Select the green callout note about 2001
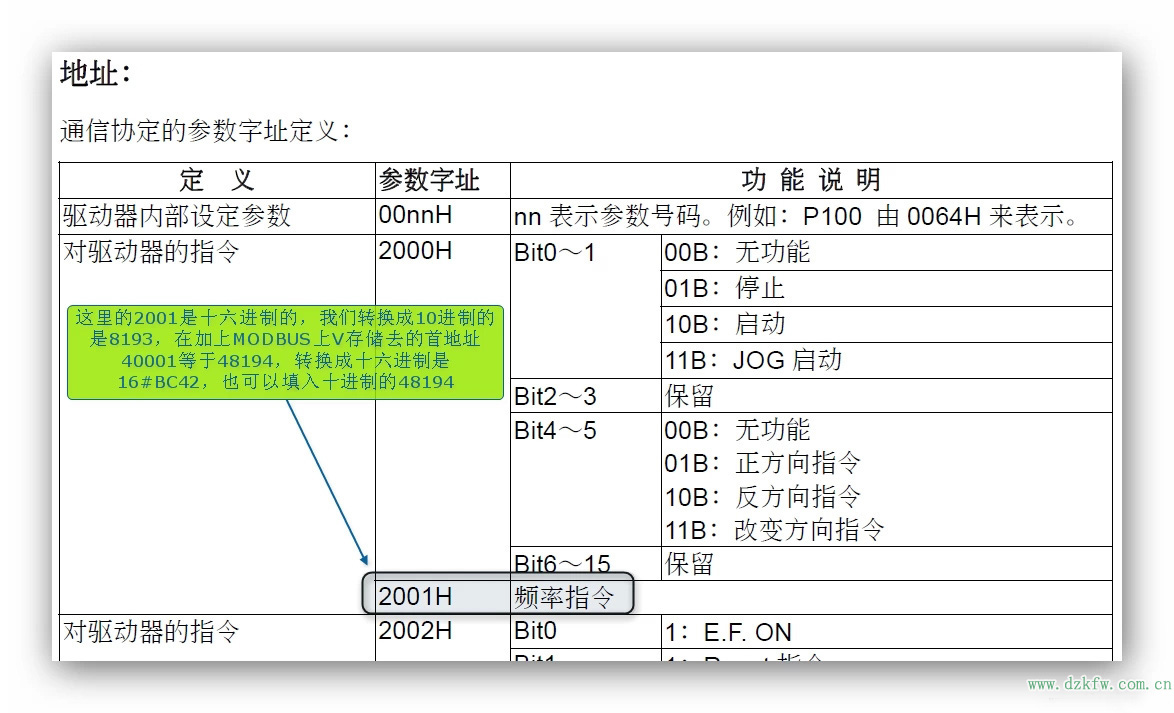 point(285,351)
